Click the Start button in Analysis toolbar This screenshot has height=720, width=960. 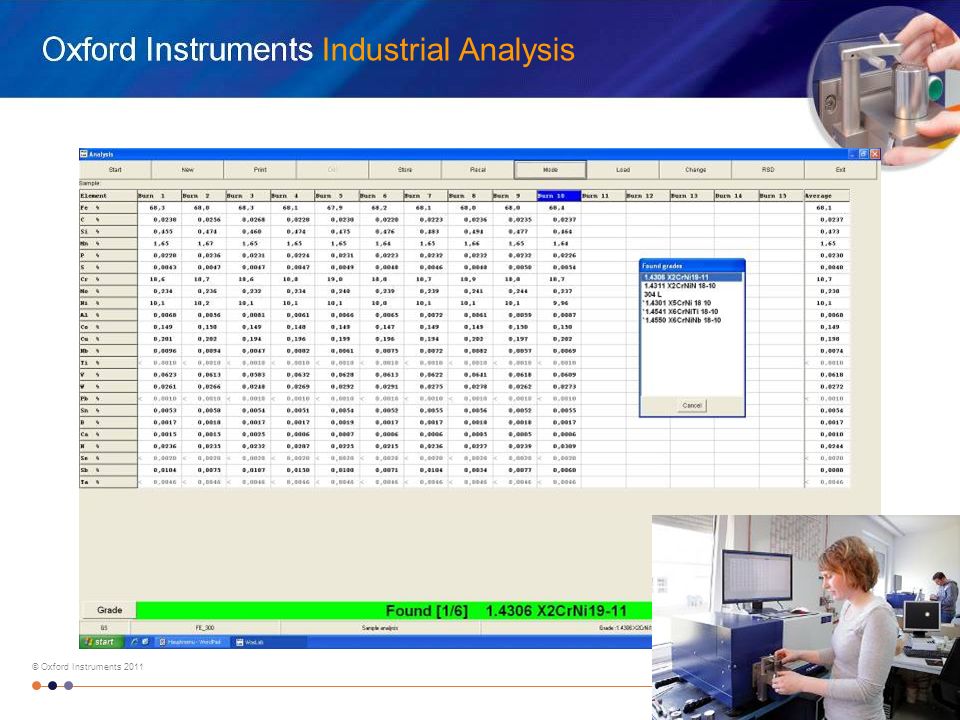[x=115, y=170]
